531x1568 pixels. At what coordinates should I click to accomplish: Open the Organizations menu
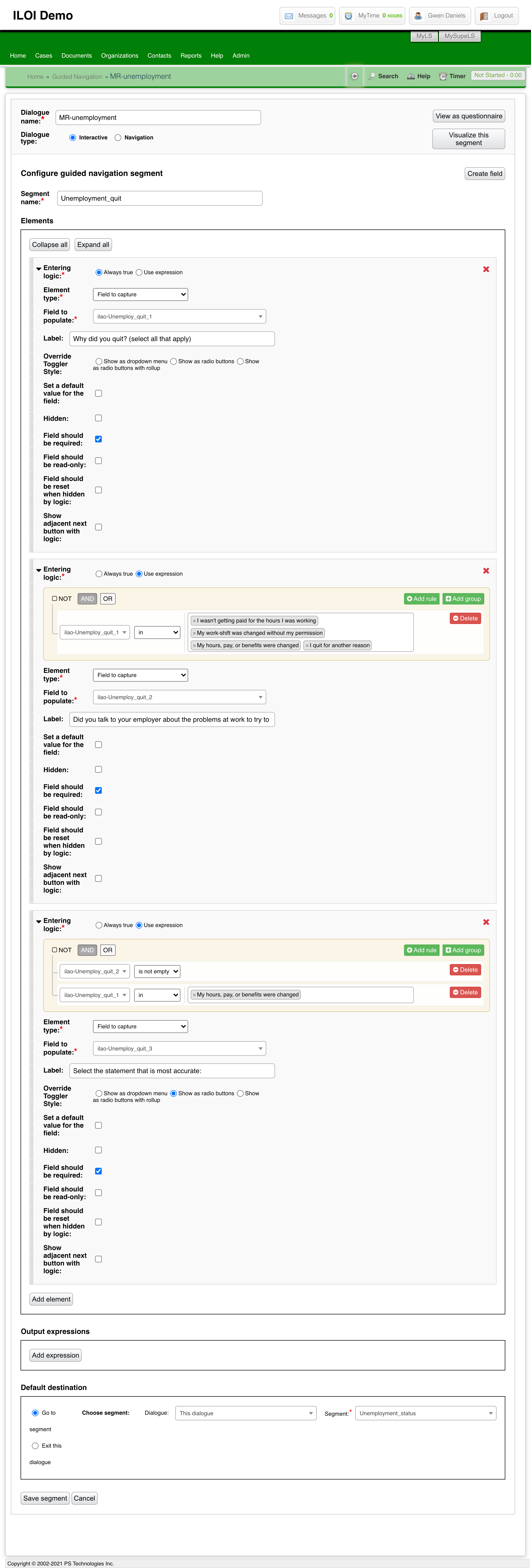click(120, 55)
